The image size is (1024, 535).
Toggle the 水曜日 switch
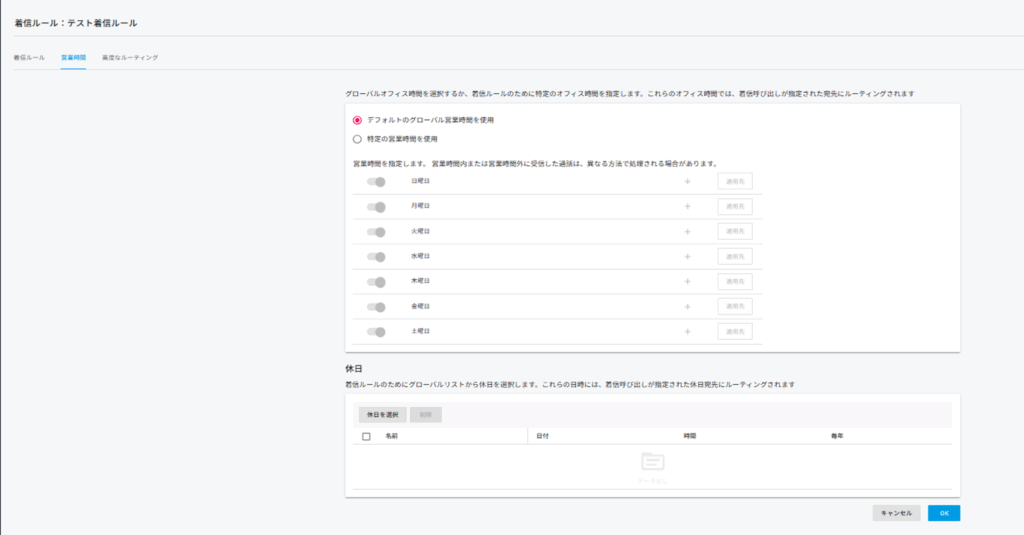coord(376,257)
